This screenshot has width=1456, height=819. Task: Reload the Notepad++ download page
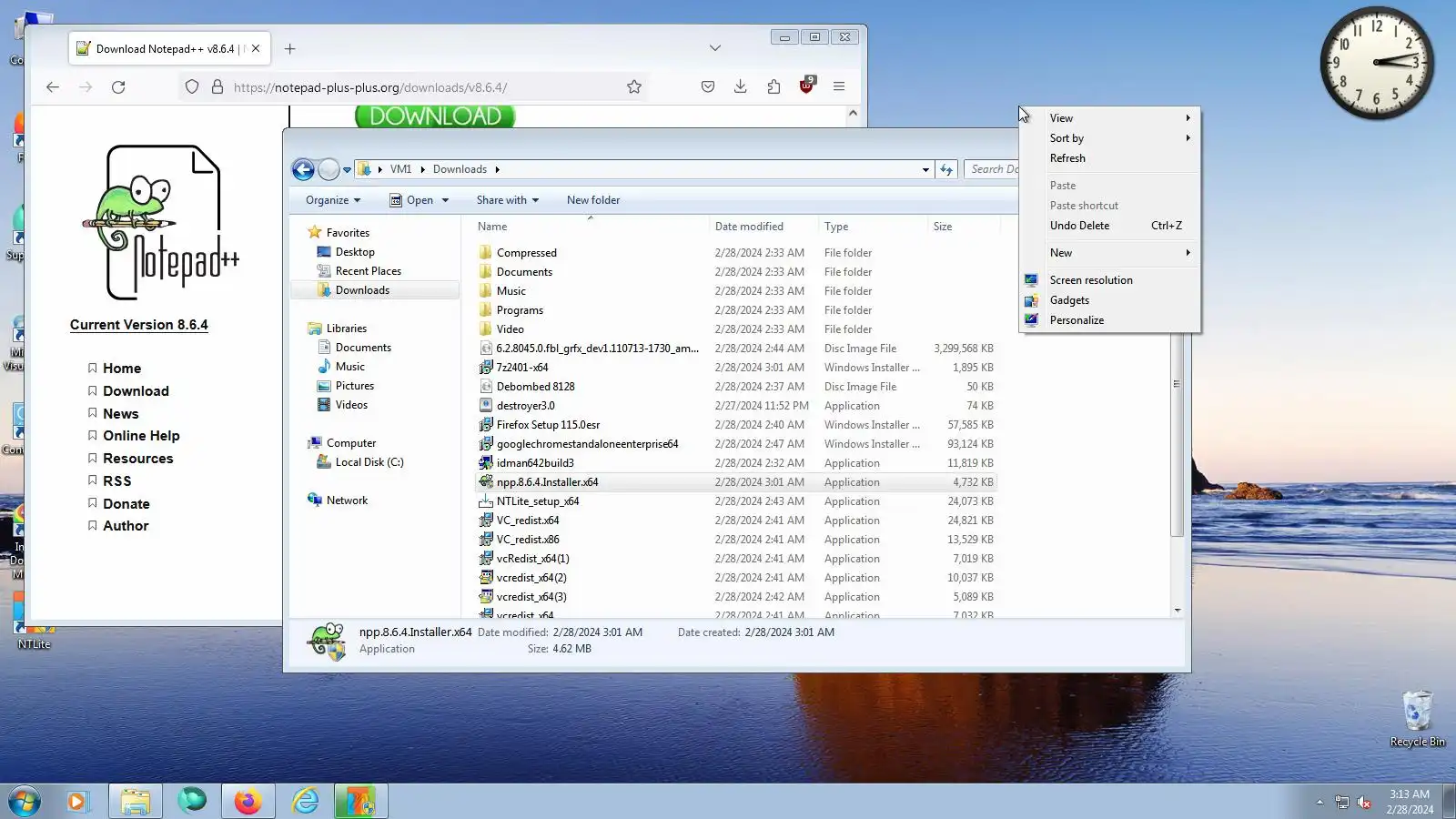coord(118,87)
